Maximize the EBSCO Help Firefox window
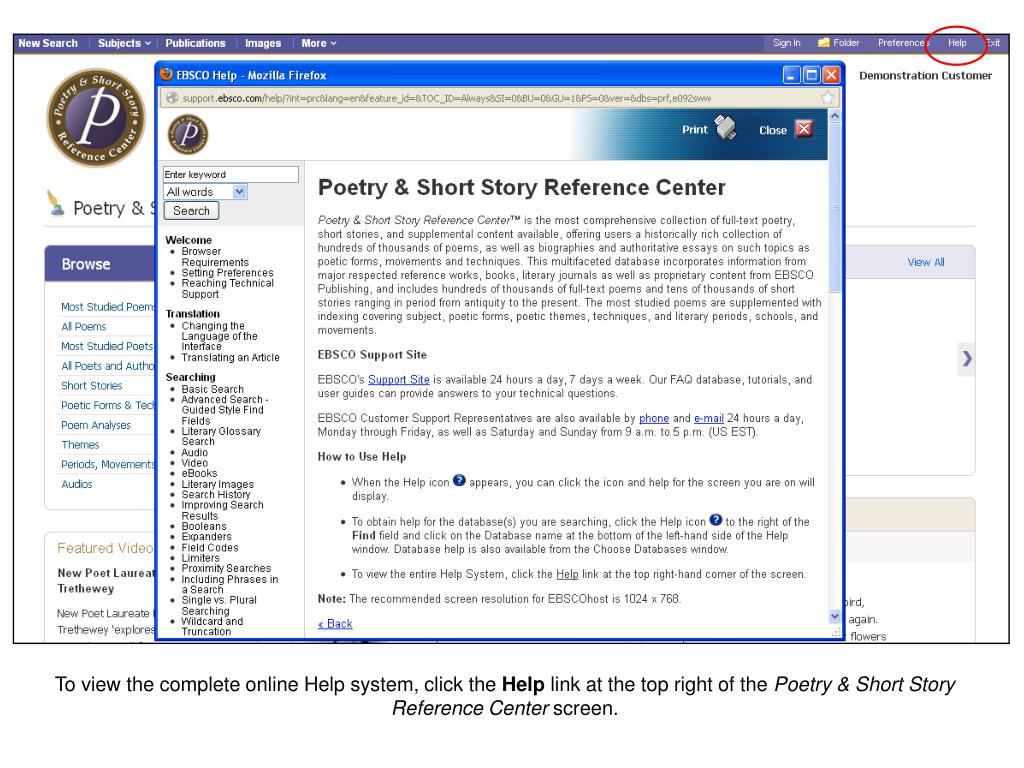This screenshot has width=1024, height=768. [x=811, y=75]
